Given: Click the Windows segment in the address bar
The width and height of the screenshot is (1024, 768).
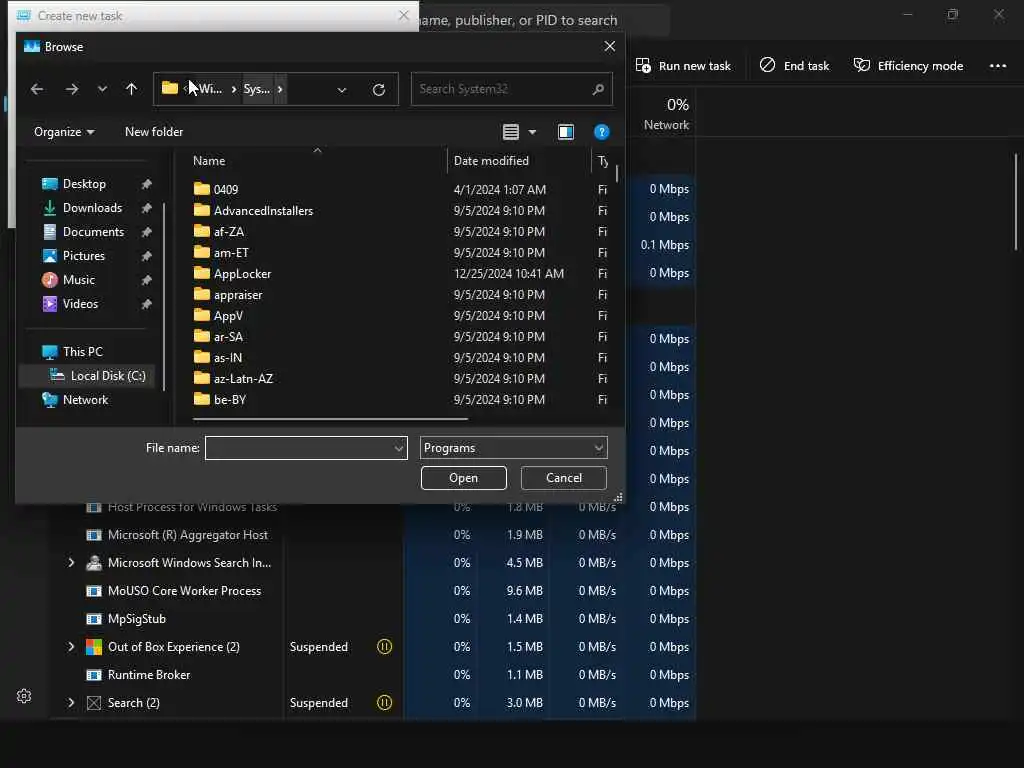Looking at the screenshot, I should point(210,89).
